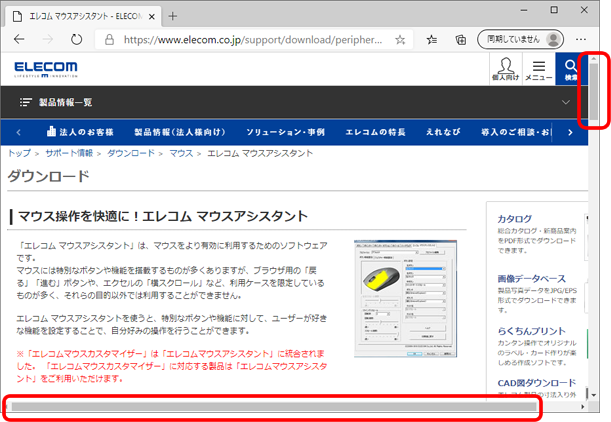611x422 pixels.
Task: Open ソリューション・事例 menu item
Action: pyautogui.click(x=286, y=132)
